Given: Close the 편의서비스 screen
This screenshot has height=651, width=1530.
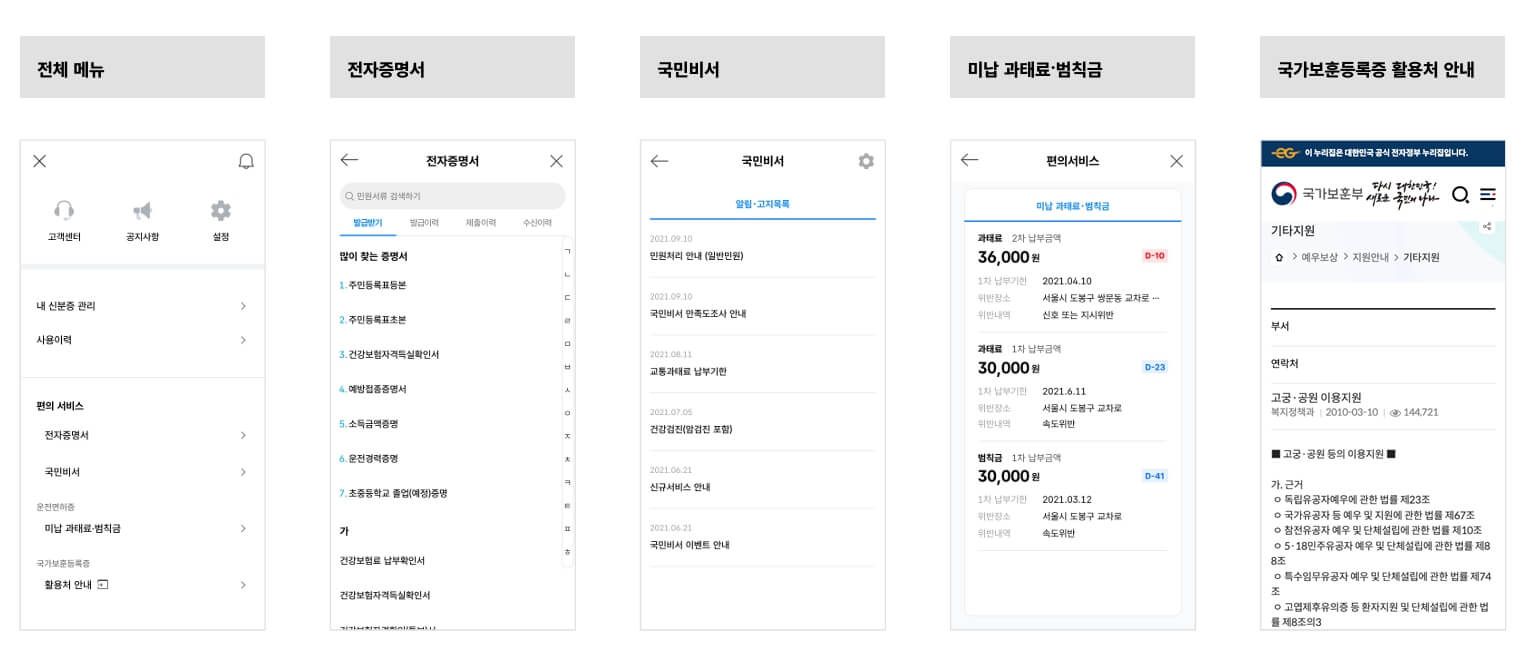Looking at the screenshot, I should click(x=1176, y=161).
